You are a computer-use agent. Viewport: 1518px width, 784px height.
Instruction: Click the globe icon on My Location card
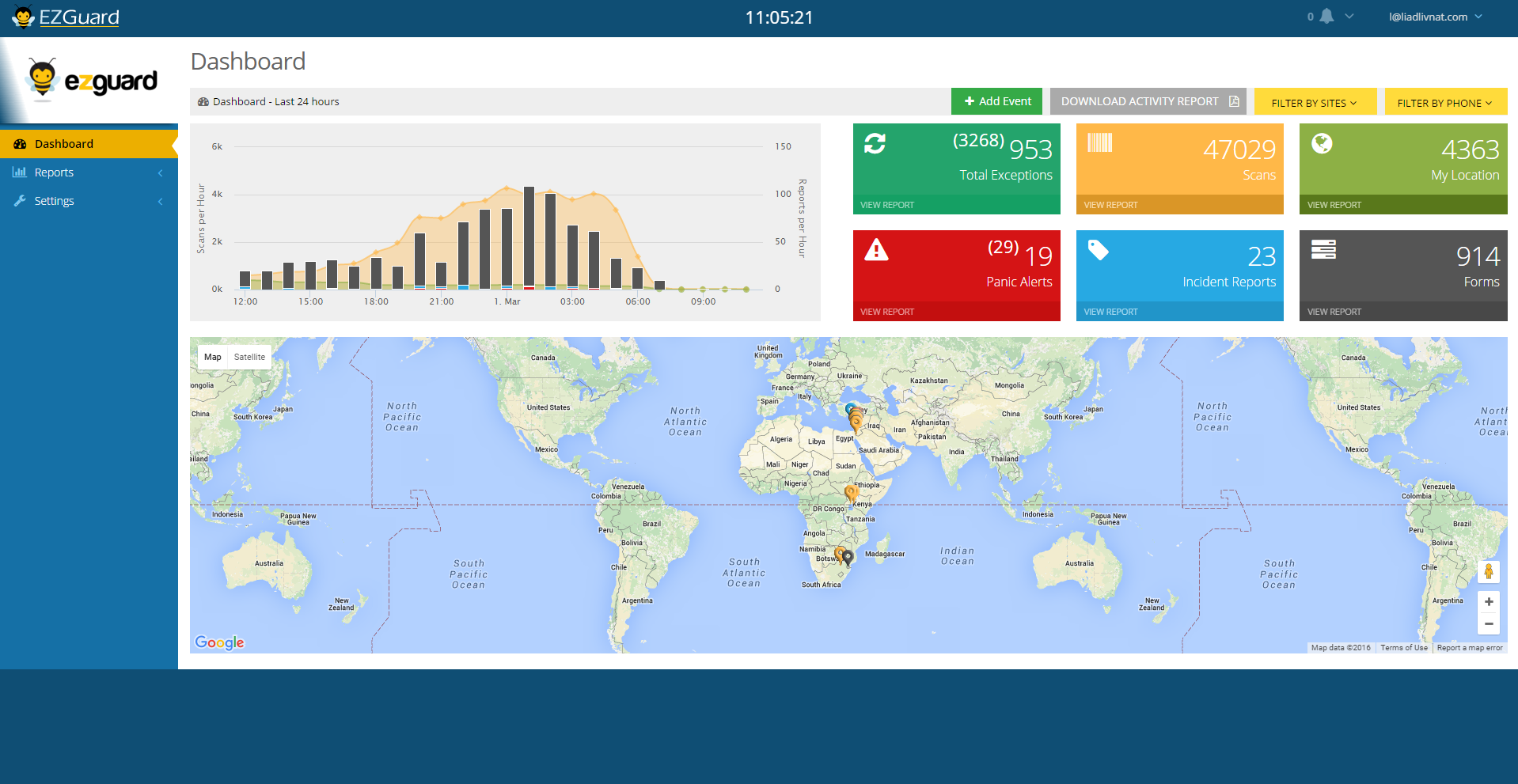[x=1322, y=143]
